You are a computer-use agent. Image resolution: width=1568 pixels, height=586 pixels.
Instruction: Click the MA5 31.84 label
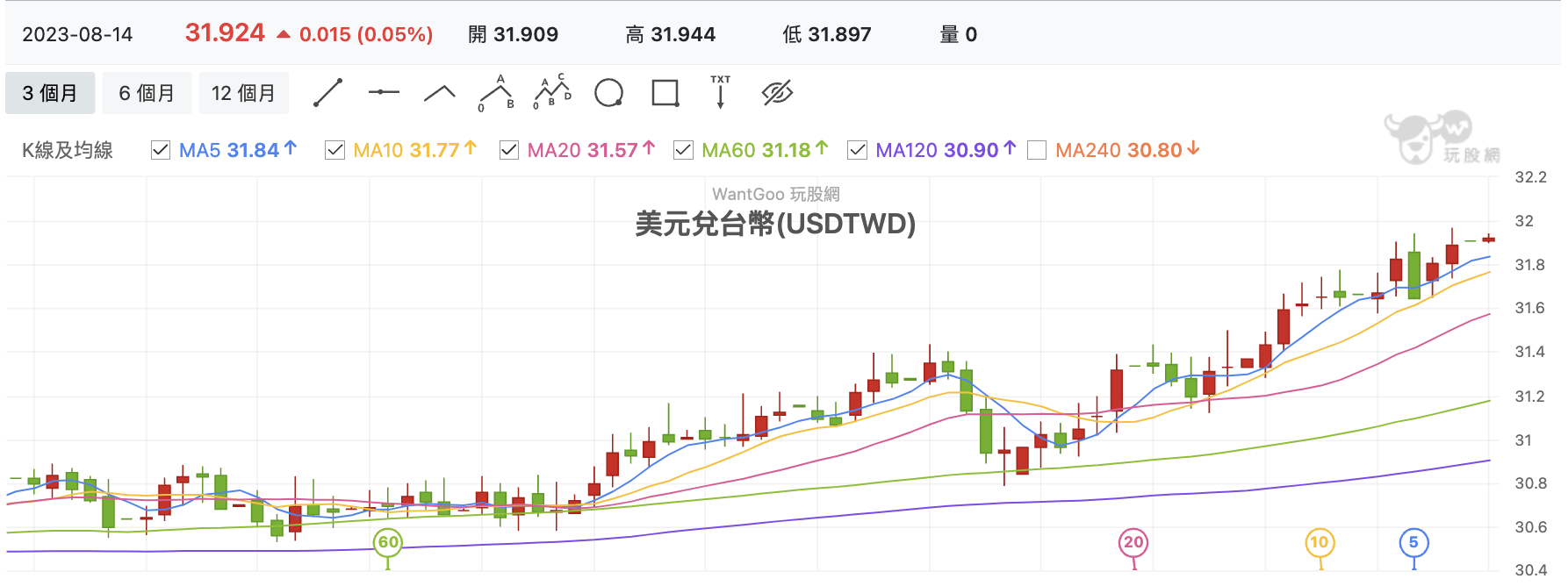238,150
